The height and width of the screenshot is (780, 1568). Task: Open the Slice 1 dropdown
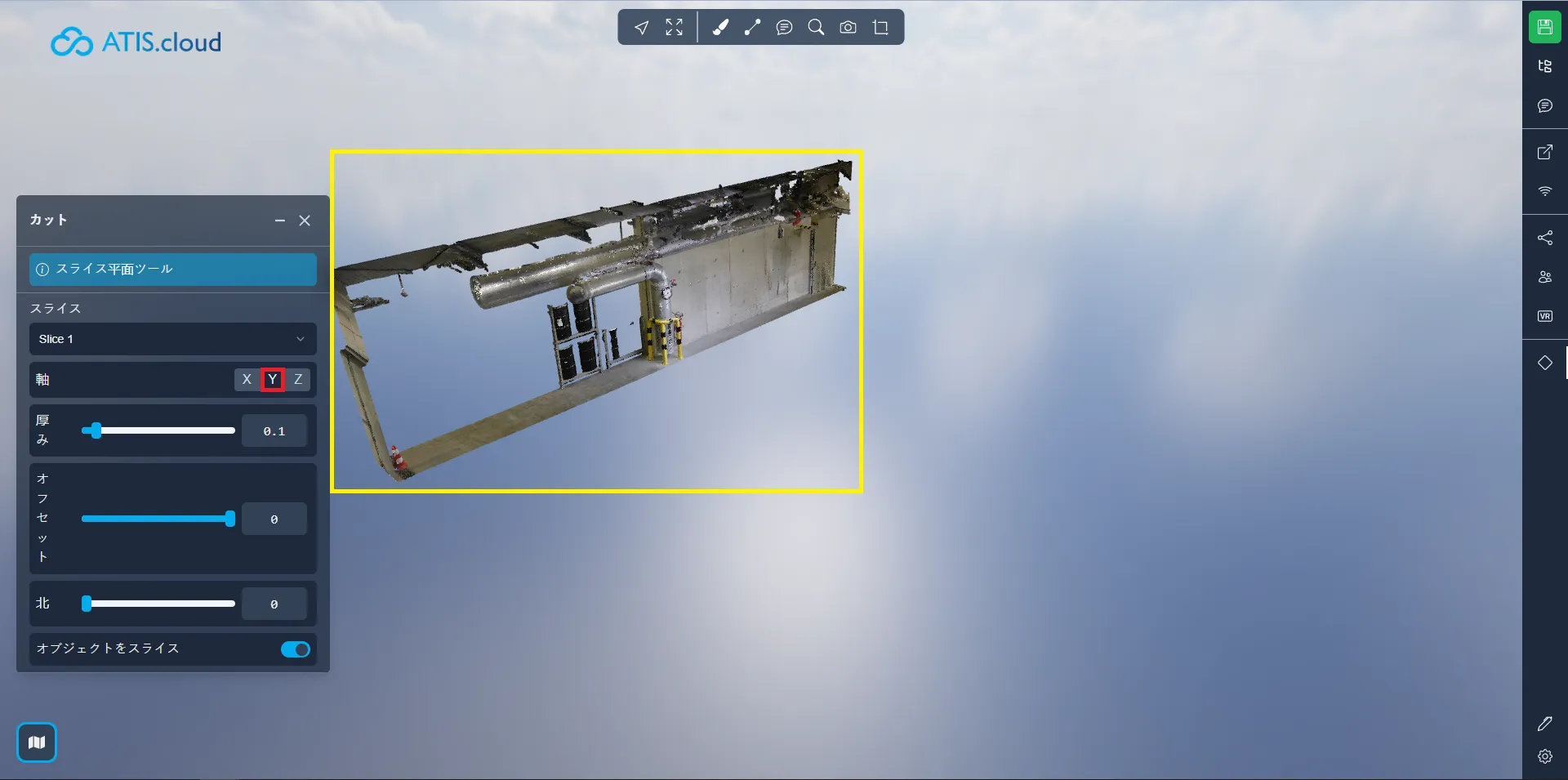point(172,339)
